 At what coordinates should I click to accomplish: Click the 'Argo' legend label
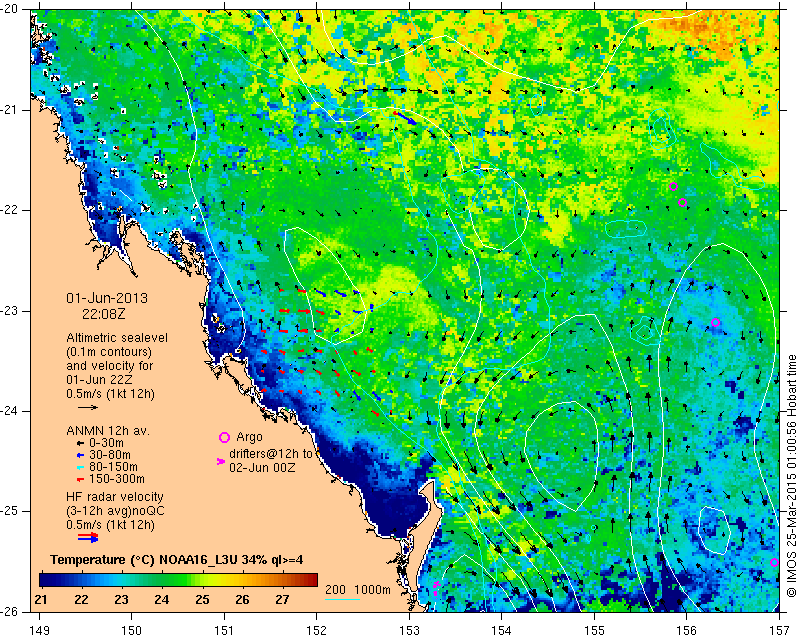coord(249,437)
